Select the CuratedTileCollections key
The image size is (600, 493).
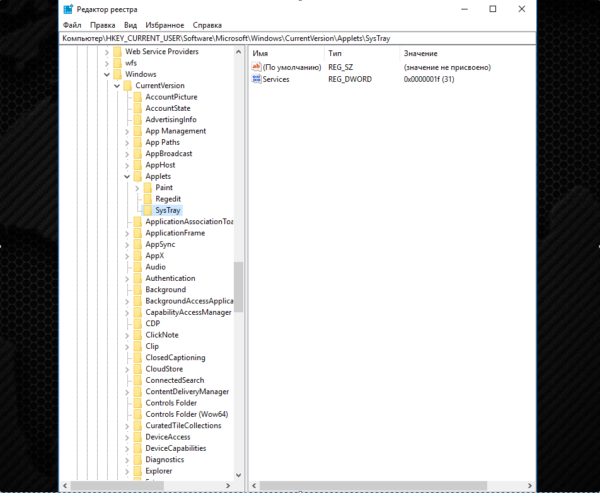pos(183,426)
